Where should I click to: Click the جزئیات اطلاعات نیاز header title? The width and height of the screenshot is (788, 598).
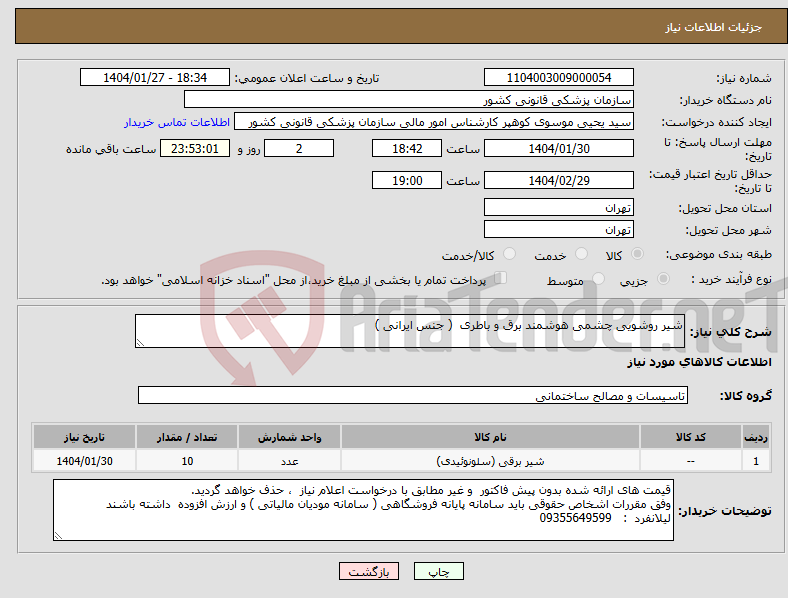[x=714, y=27]
